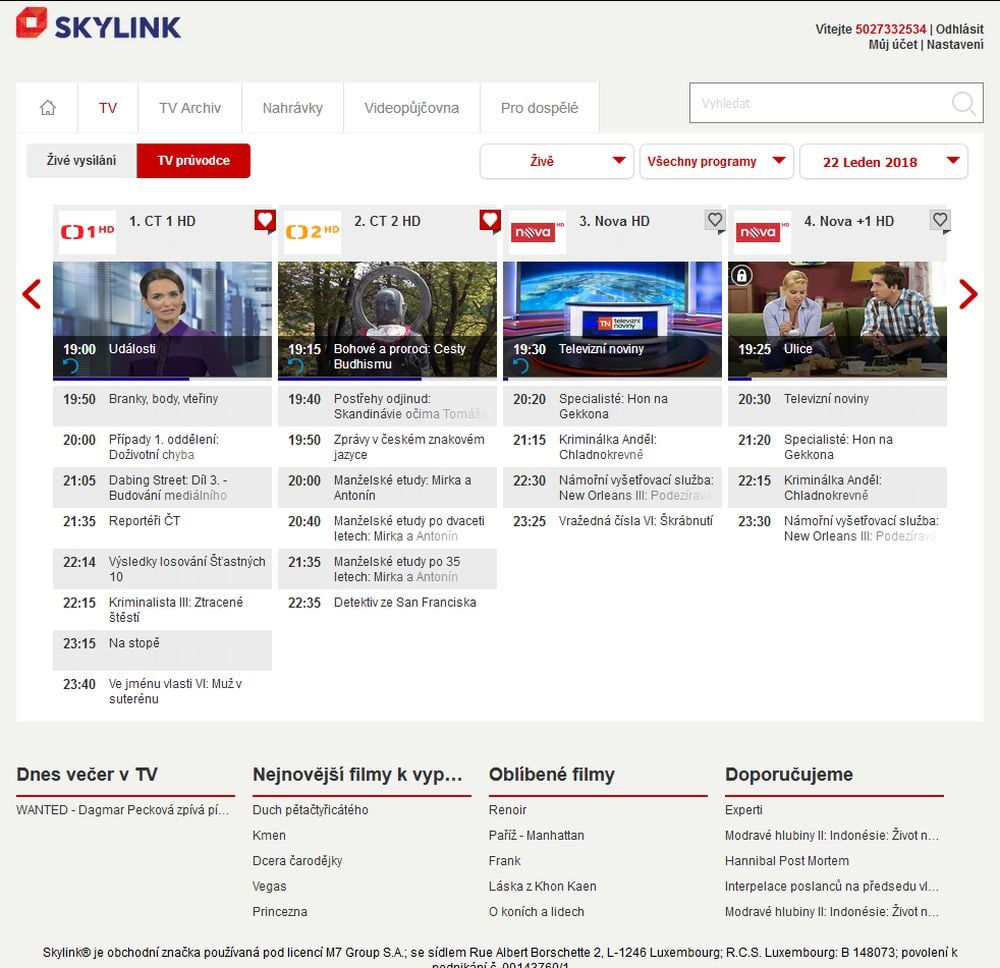
Task: Click the Nova HD channel logo
Action: pyautogui.click(x=538, y=231)
